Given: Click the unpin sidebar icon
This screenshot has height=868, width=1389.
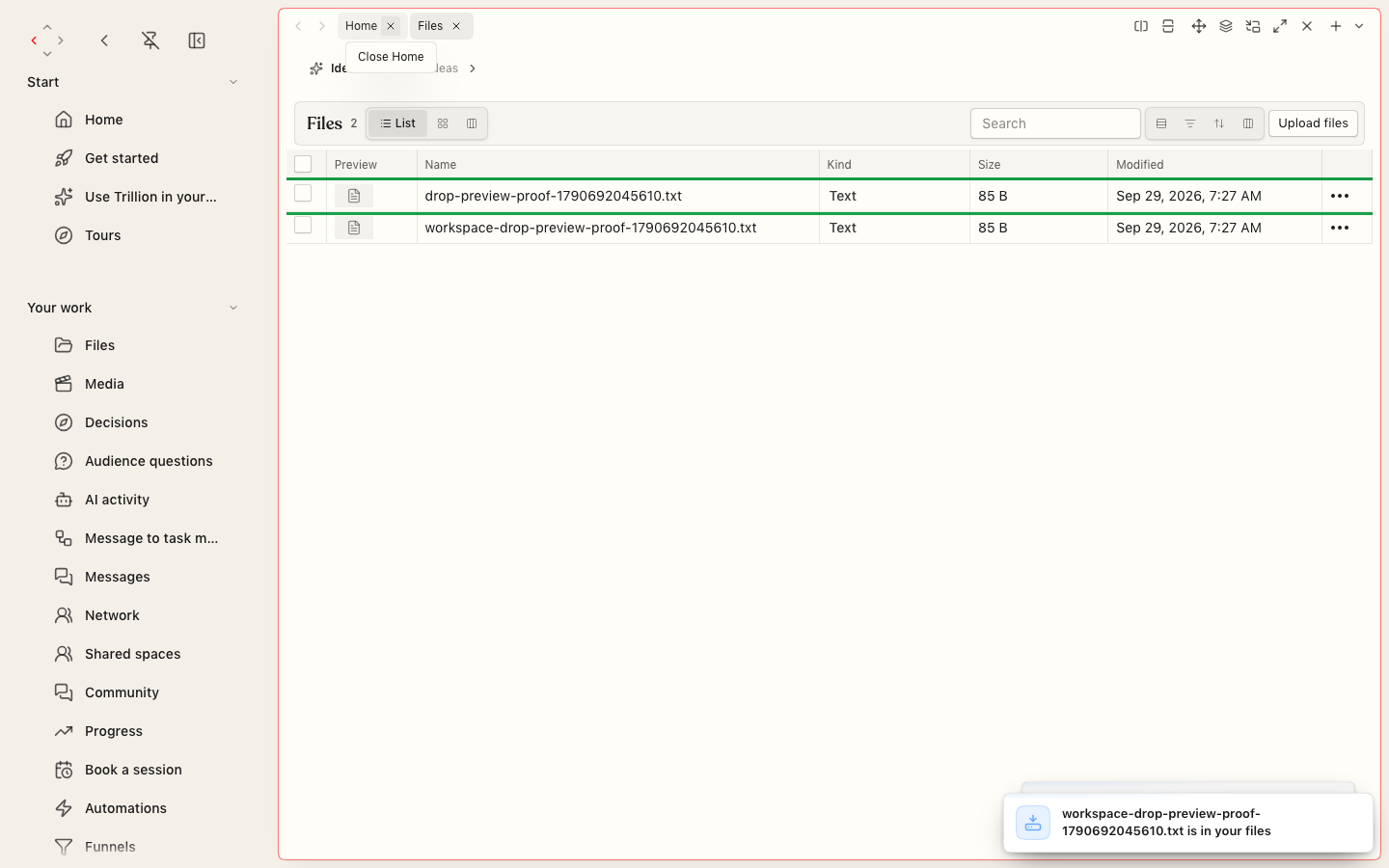Looking at the screenshot, I should (150, 41).
